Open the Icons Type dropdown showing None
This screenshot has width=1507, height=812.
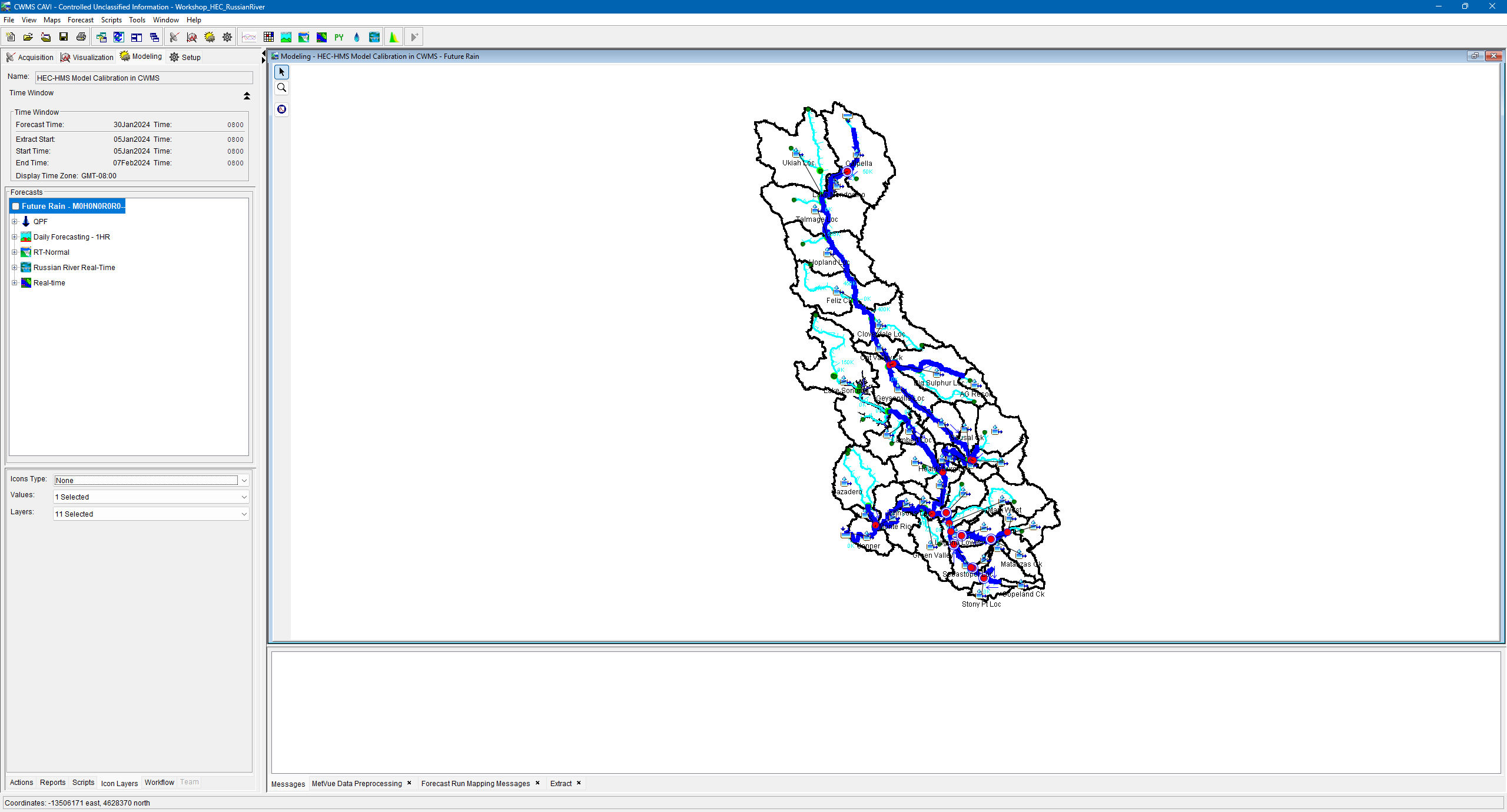(243, 480)
